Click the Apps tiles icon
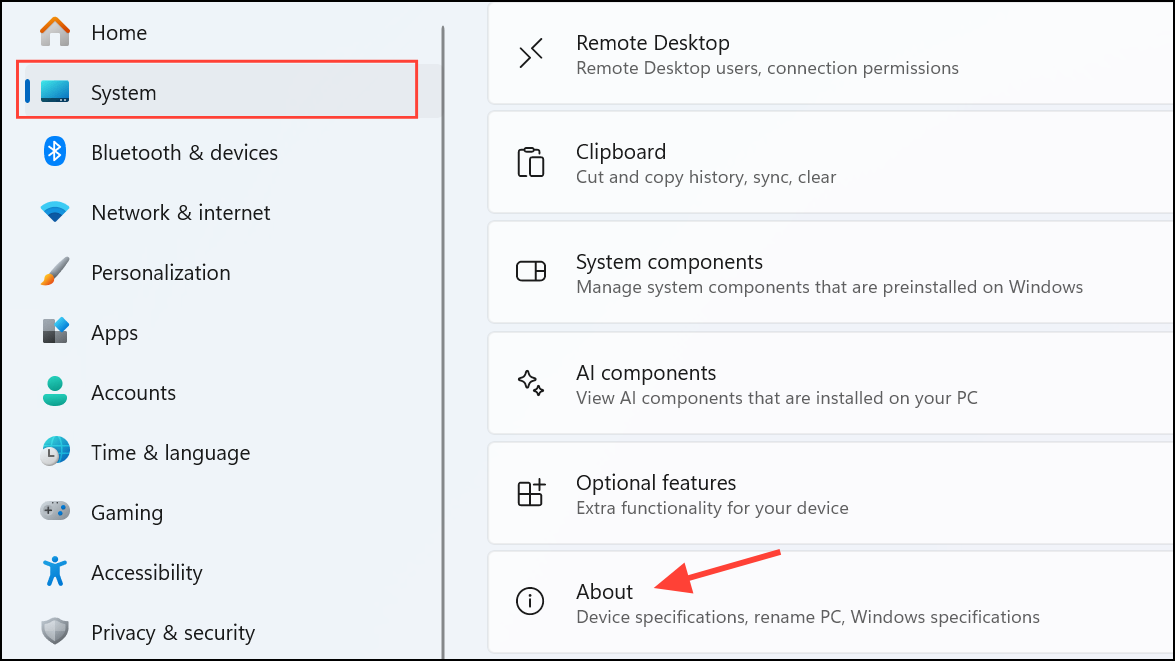Screen dimensions: 1175x661 pos(55,331)
